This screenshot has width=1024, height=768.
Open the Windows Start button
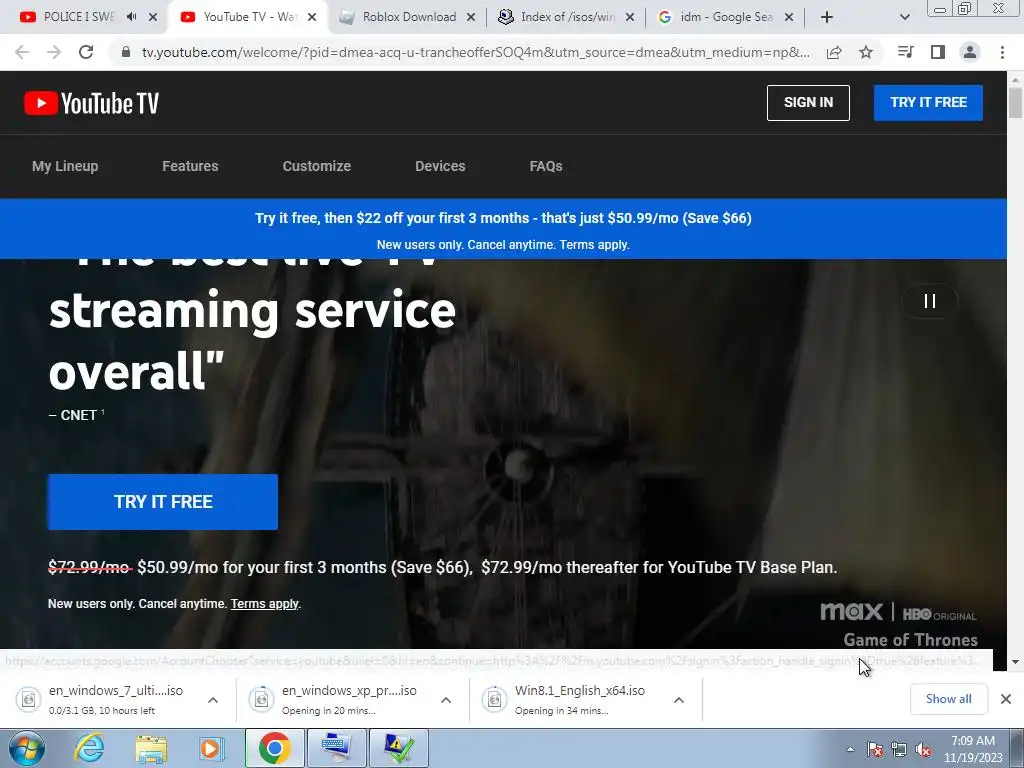[26, 748]
